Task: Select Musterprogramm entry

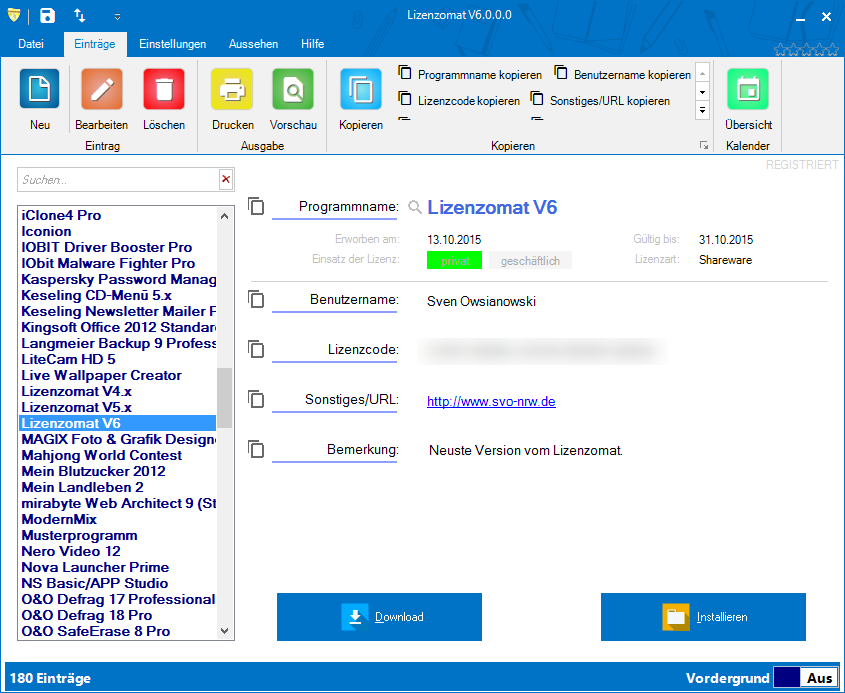Action: pos(79,536)
